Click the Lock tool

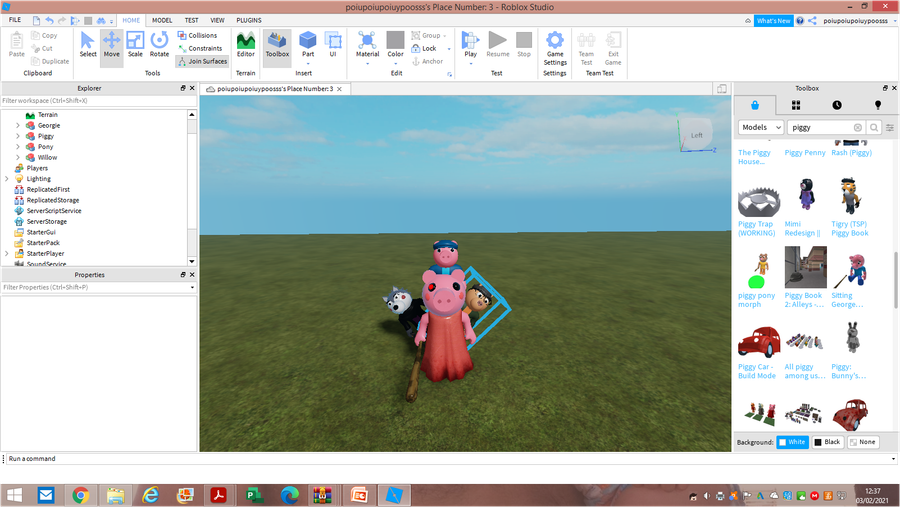424,49
